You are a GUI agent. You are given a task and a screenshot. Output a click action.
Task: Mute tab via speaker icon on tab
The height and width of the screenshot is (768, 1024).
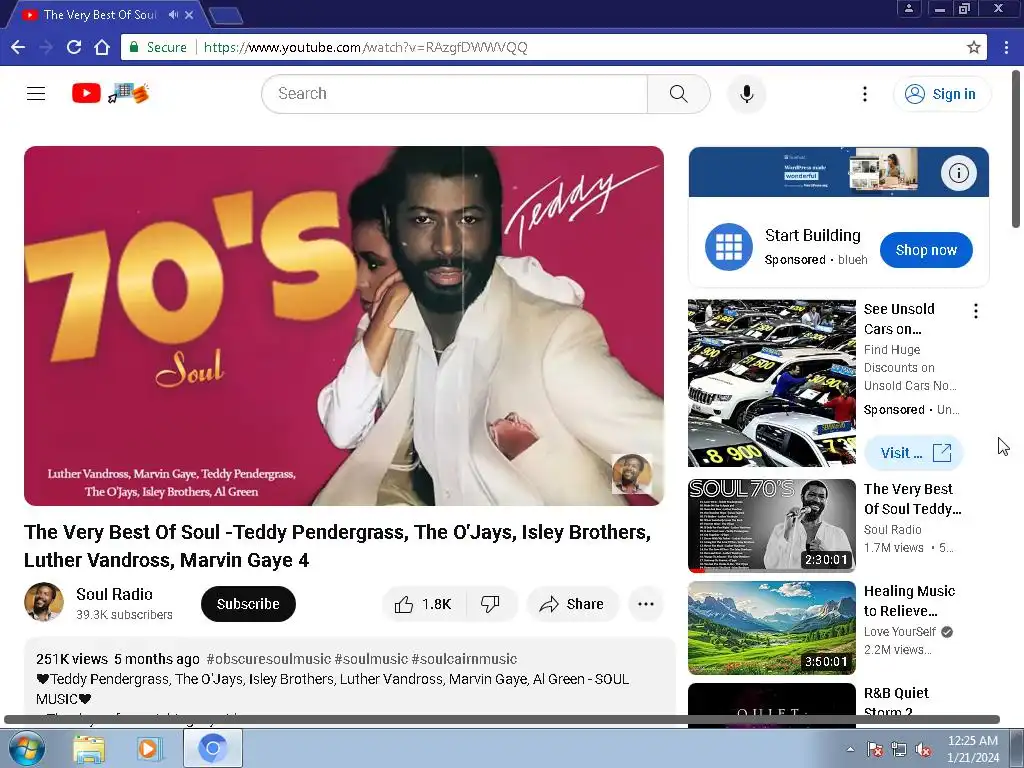point(173,14)
